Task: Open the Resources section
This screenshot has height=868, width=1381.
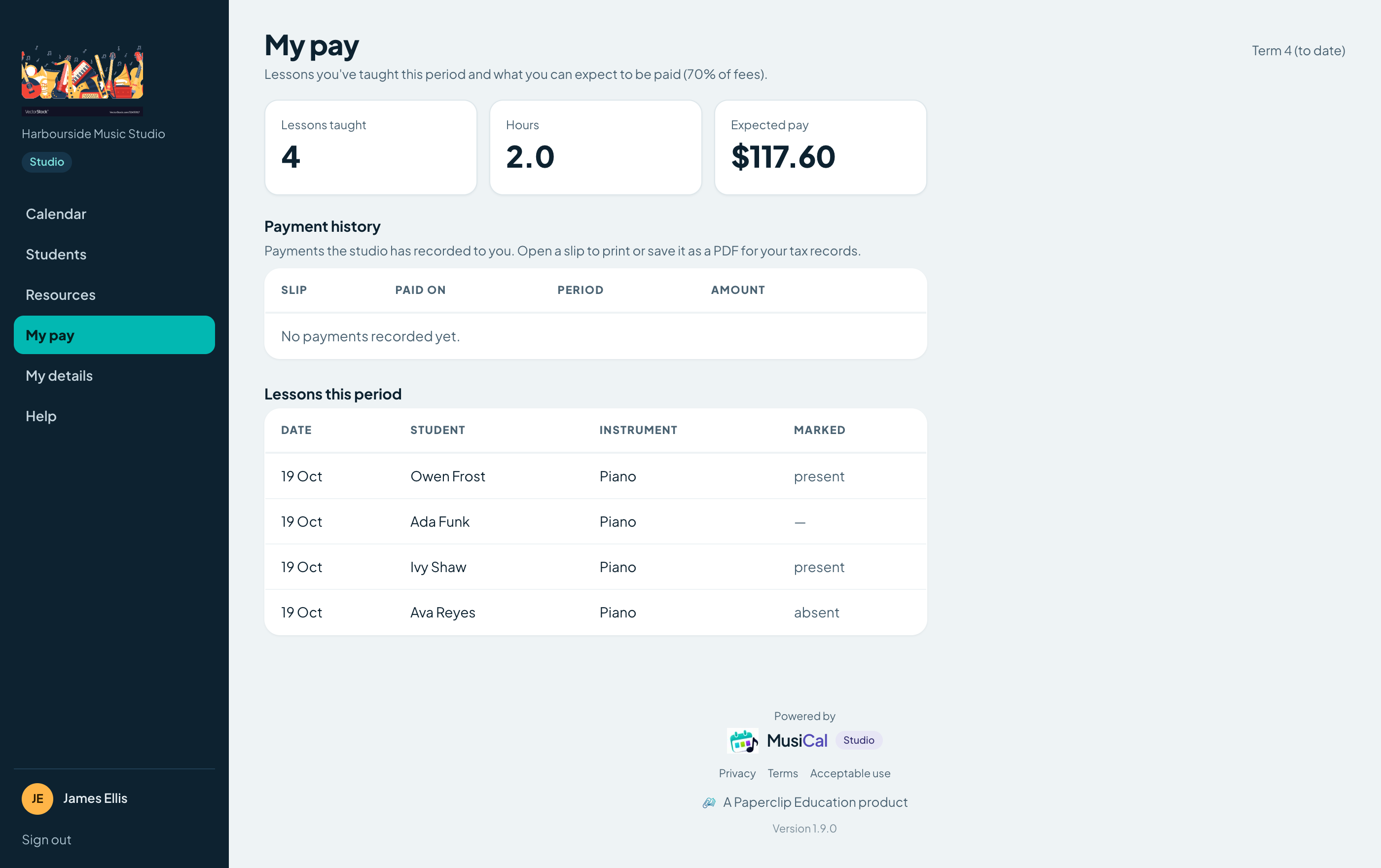Action: (x=114, y=295)
